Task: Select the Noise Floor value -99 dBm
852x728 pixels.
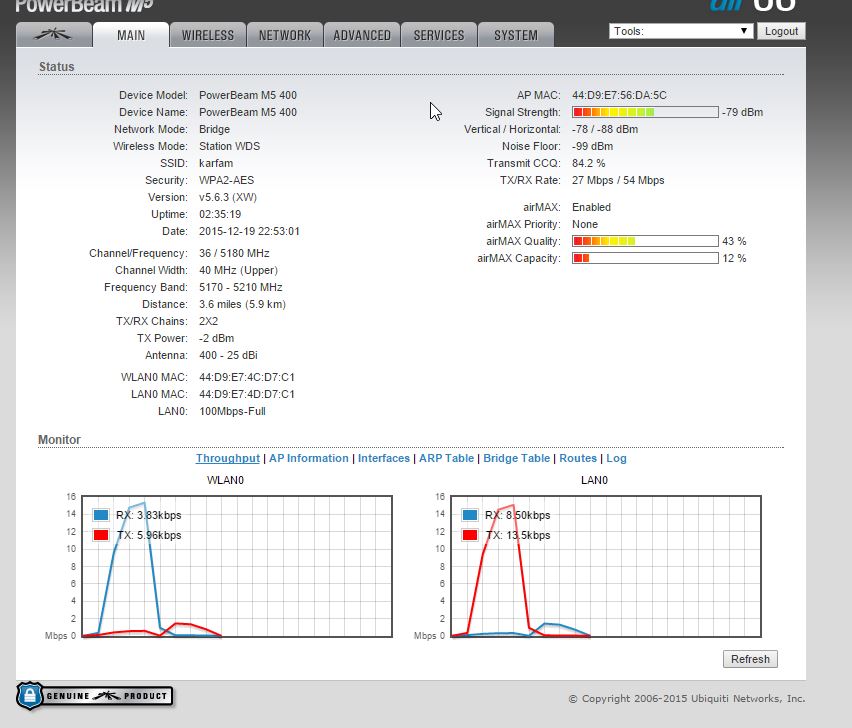Action: coord(592,146)
